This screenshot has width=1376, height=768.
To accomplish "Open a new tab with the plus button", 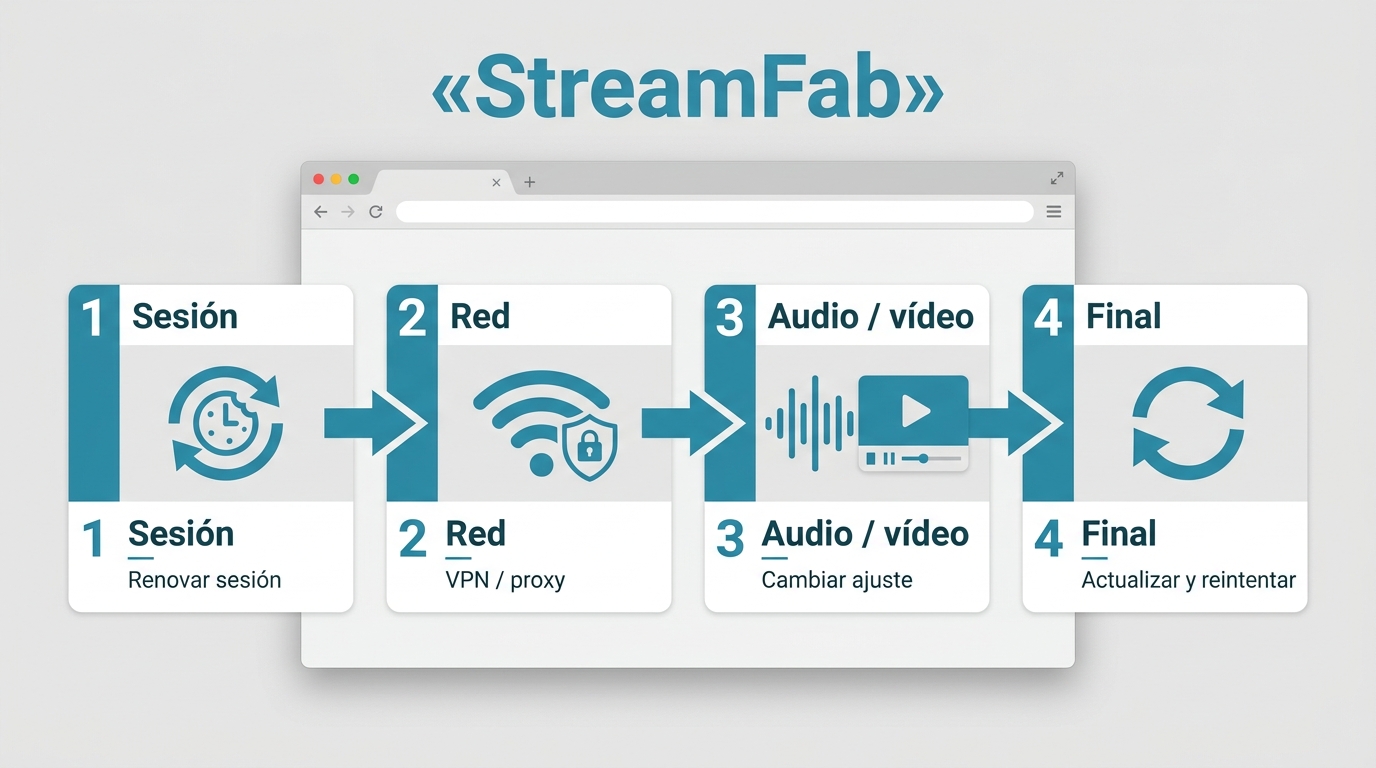I will point(530,182).
